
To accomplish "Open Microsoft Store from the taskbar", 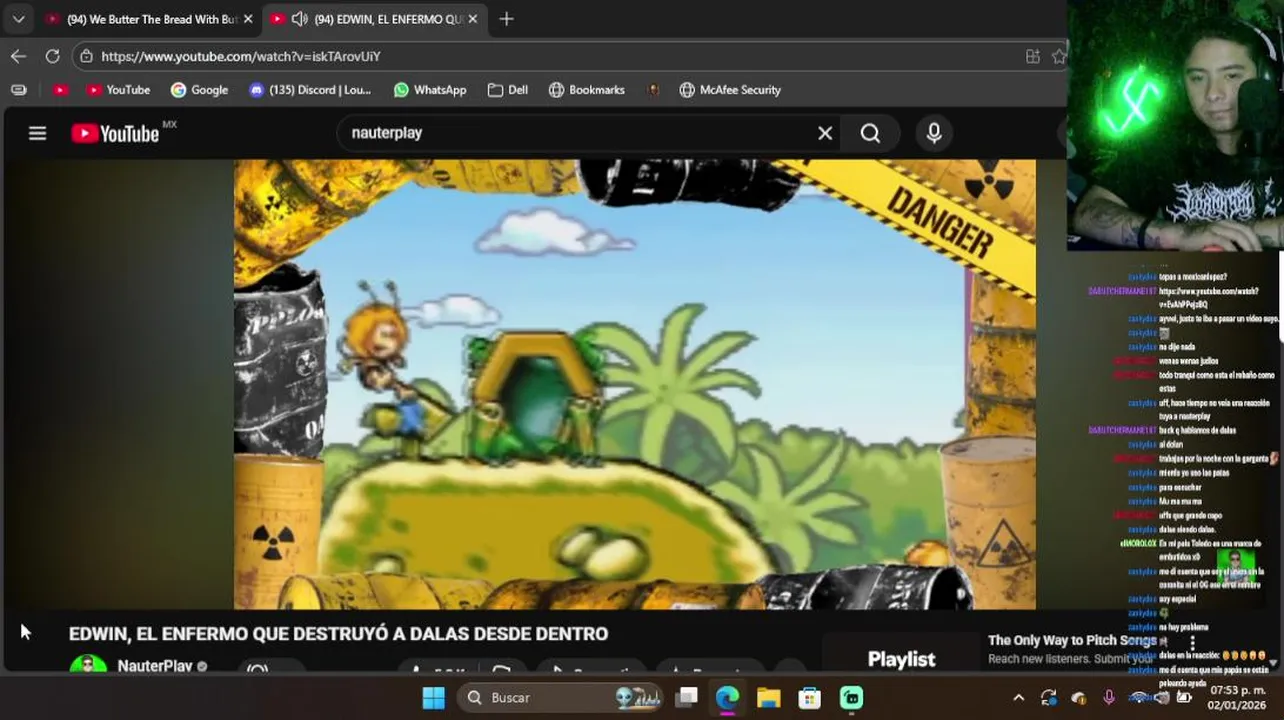I will click(x=809, y=697).
